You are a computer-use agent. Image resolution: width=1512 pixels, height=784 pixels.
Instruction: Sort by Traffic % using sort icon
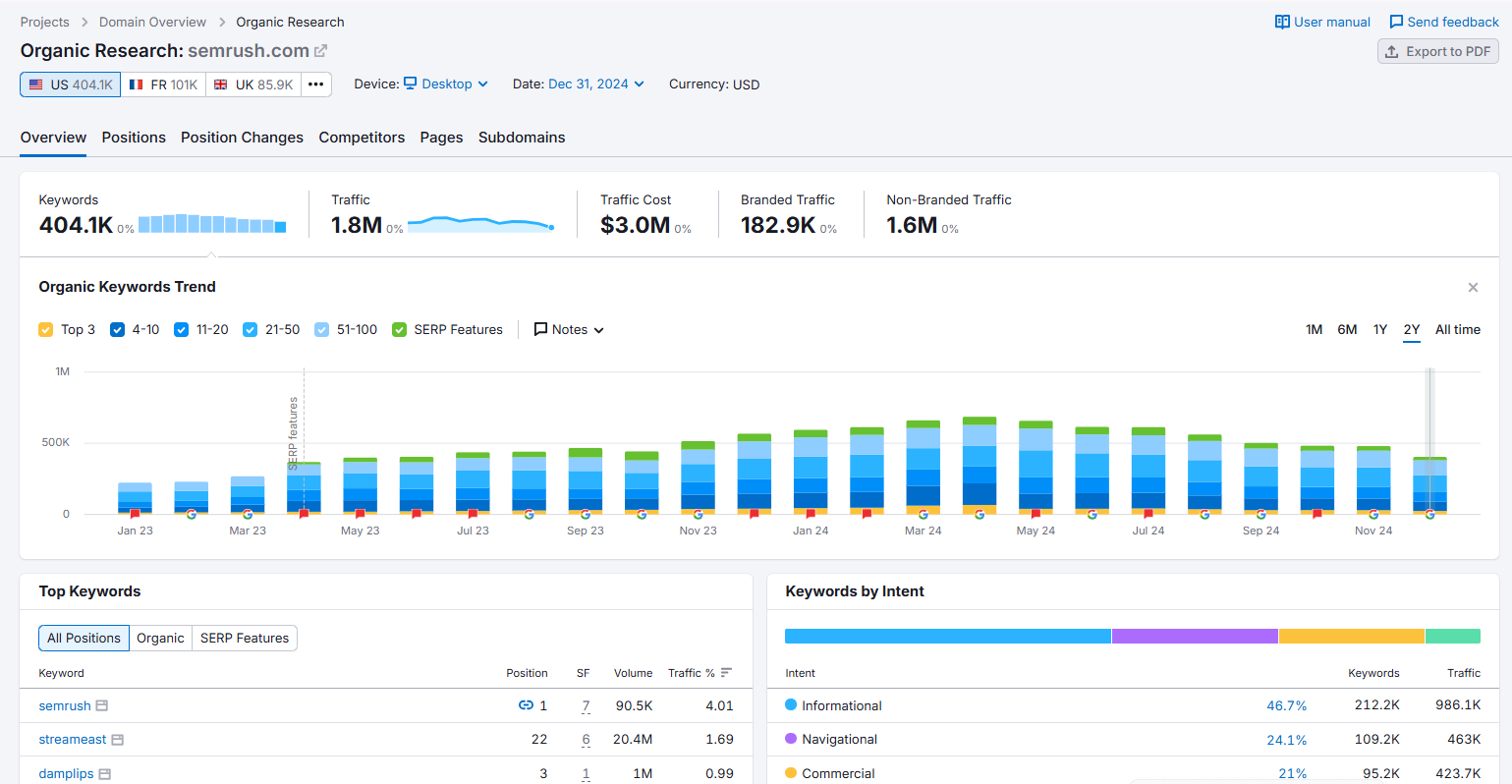click(x=726, y=673)
